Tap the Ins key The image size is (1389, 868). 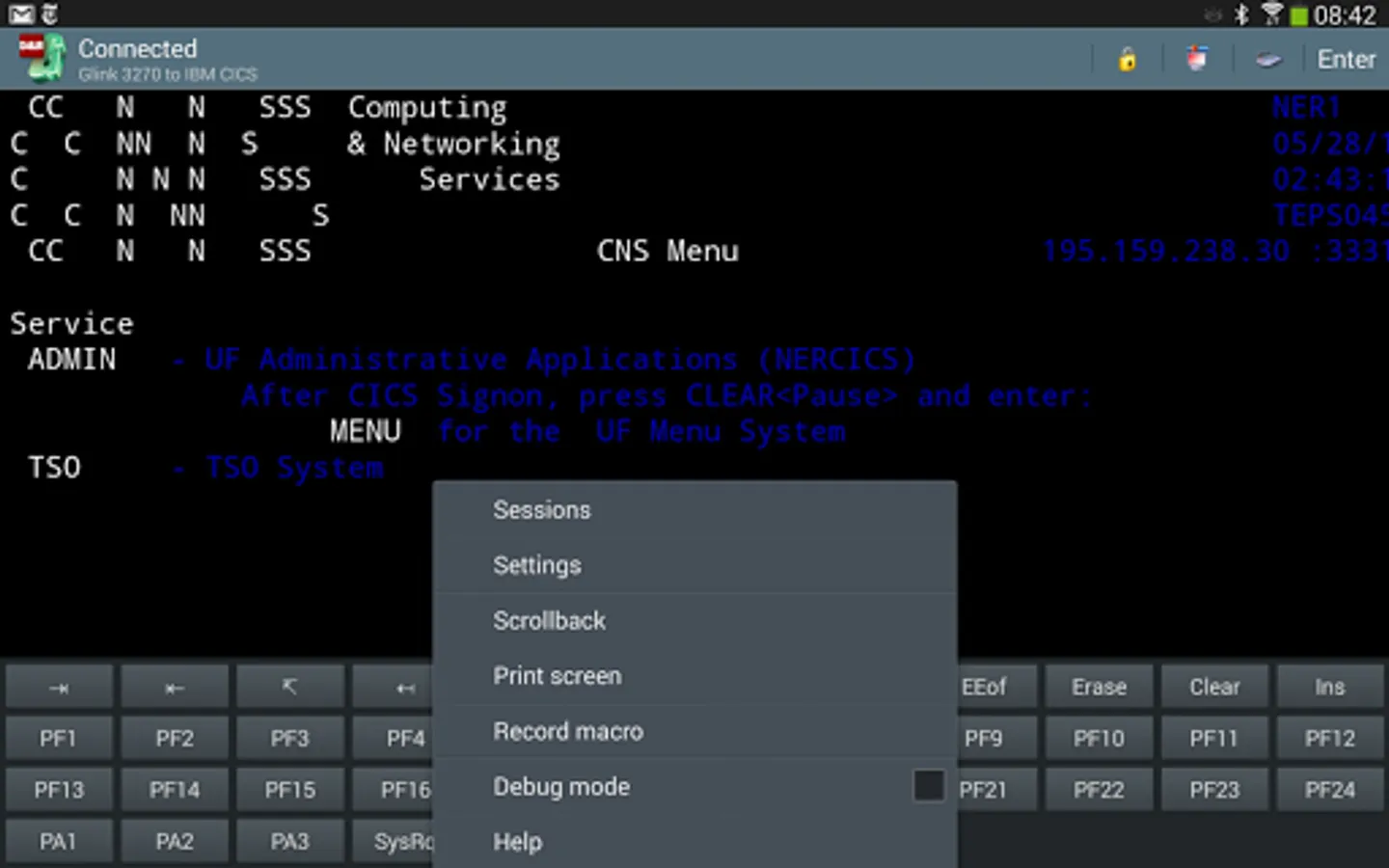click(1330, 688)
